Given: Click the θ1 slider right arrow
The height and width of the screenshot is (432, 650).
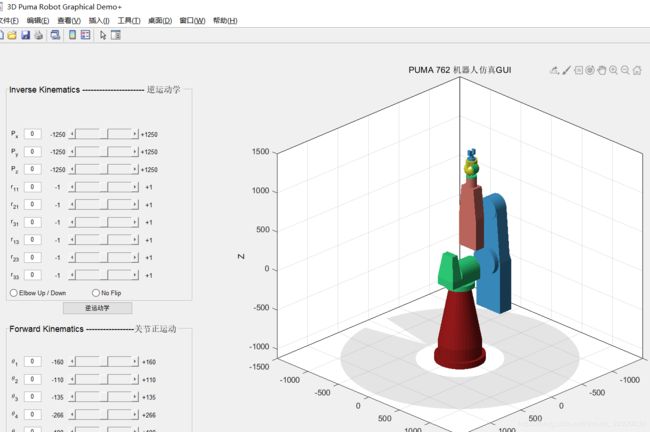Looking at the screenshot, I should (135, 362).
